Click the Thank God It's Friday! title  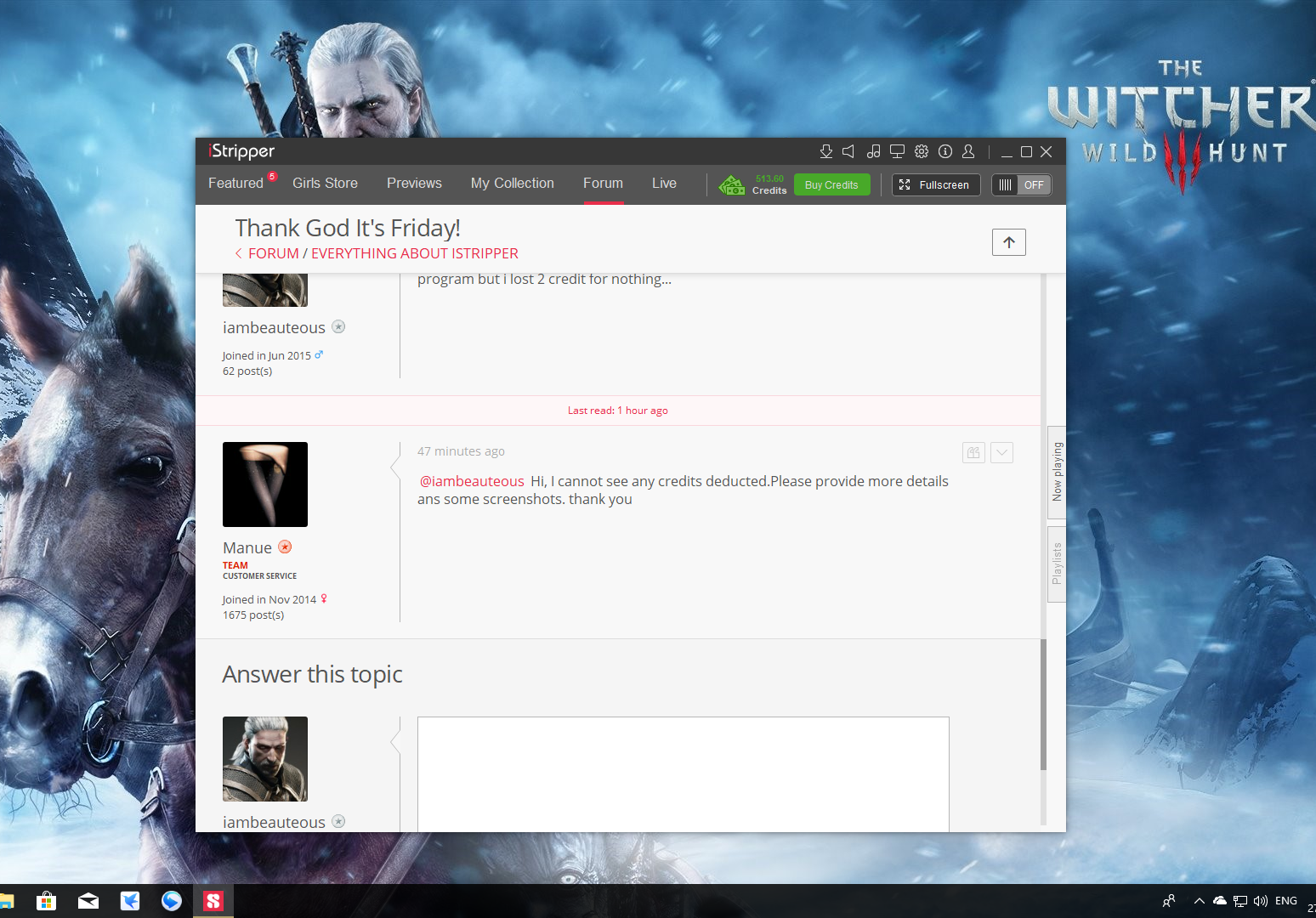[348, 228]
